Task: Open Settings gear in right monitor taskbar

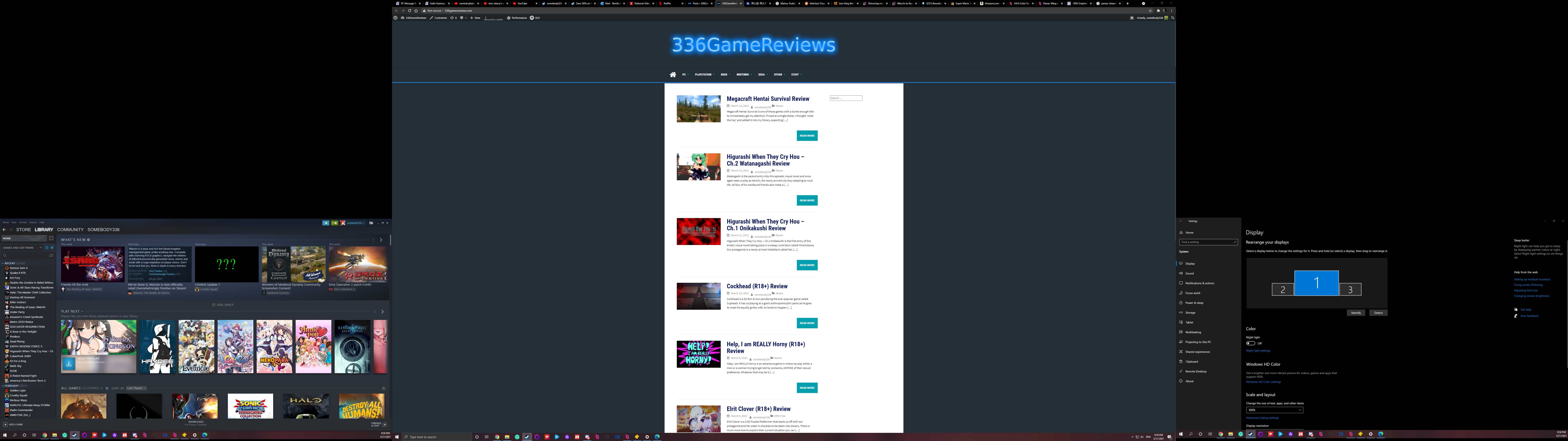Action: [x=1371, y=434]
